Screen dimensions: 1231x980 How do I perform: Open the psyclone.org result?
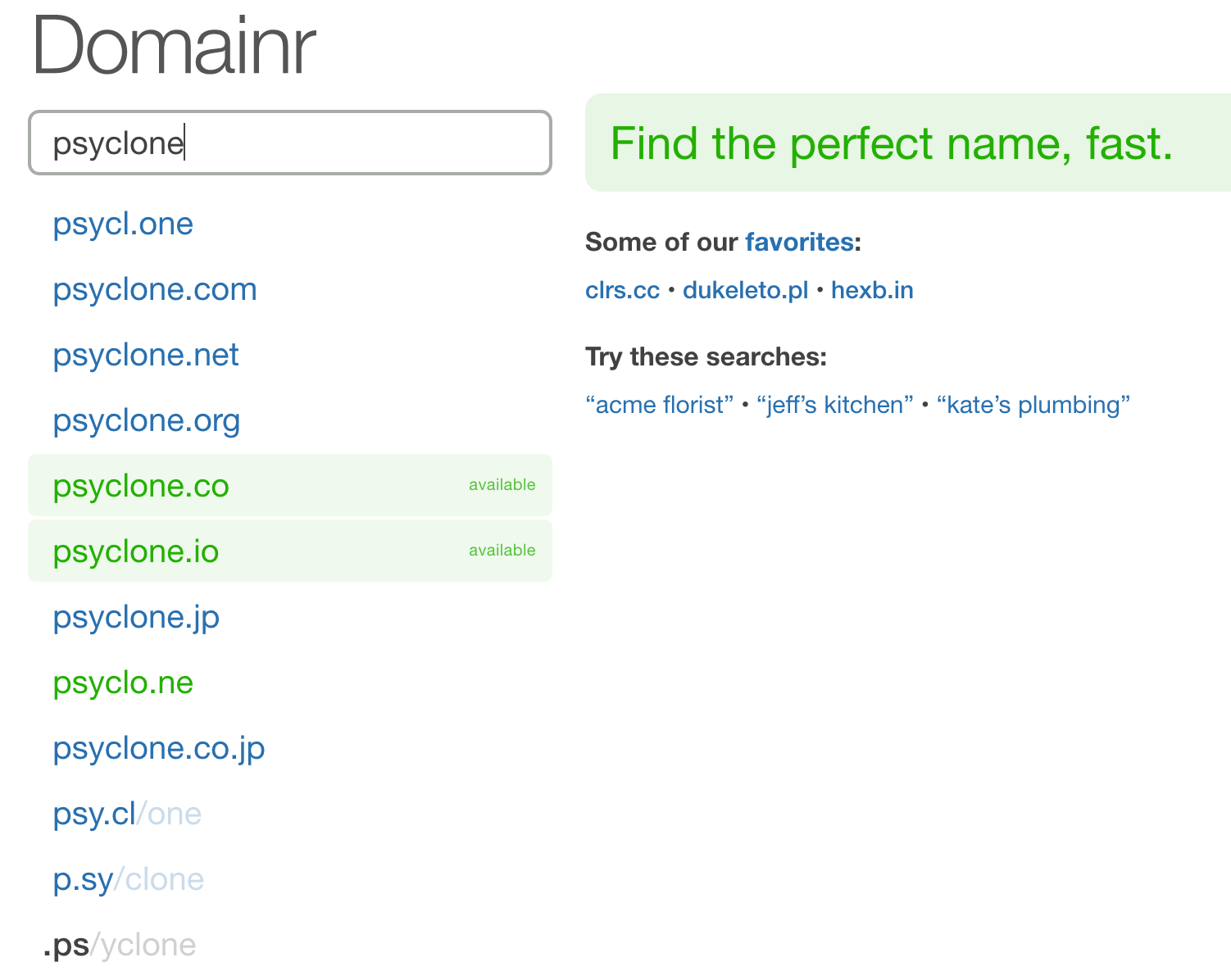147,420
